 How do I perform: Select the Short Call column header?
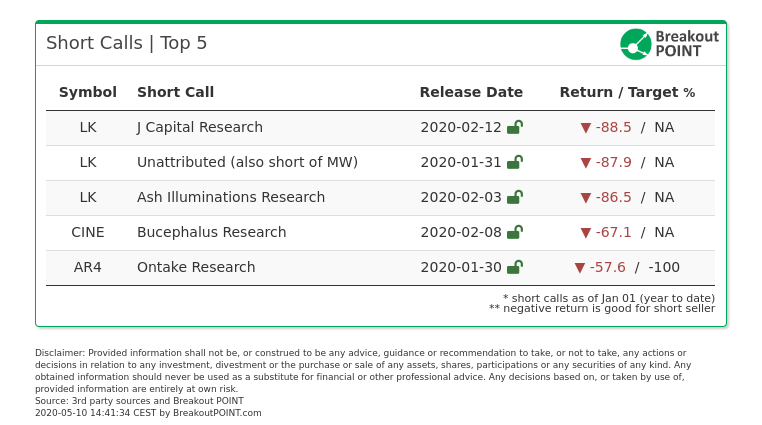pos(175,92)
